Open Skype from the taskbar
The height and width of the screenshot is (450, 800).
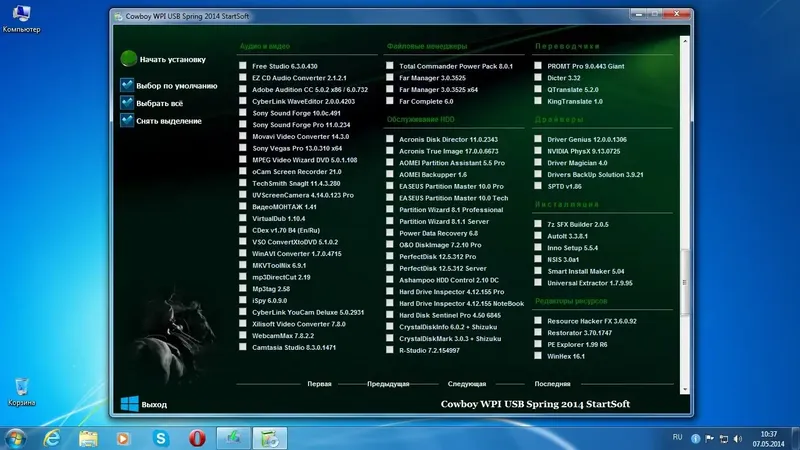pos(161,438)
